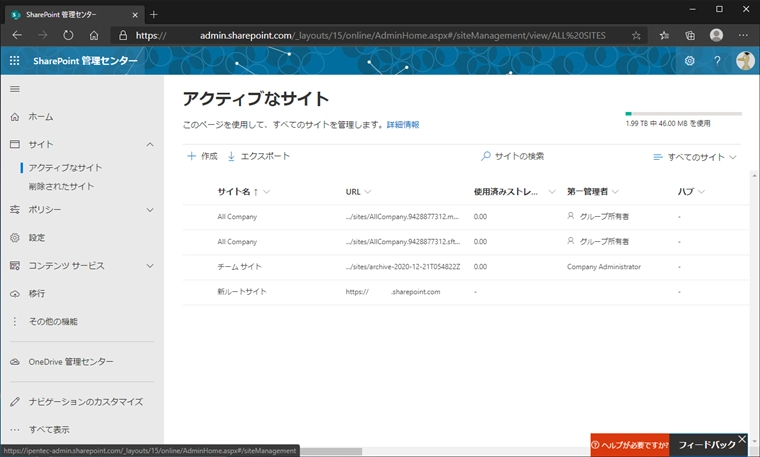
Task: Open the help question mark icon
Action: pyautogui.click(x=717, y=61)
